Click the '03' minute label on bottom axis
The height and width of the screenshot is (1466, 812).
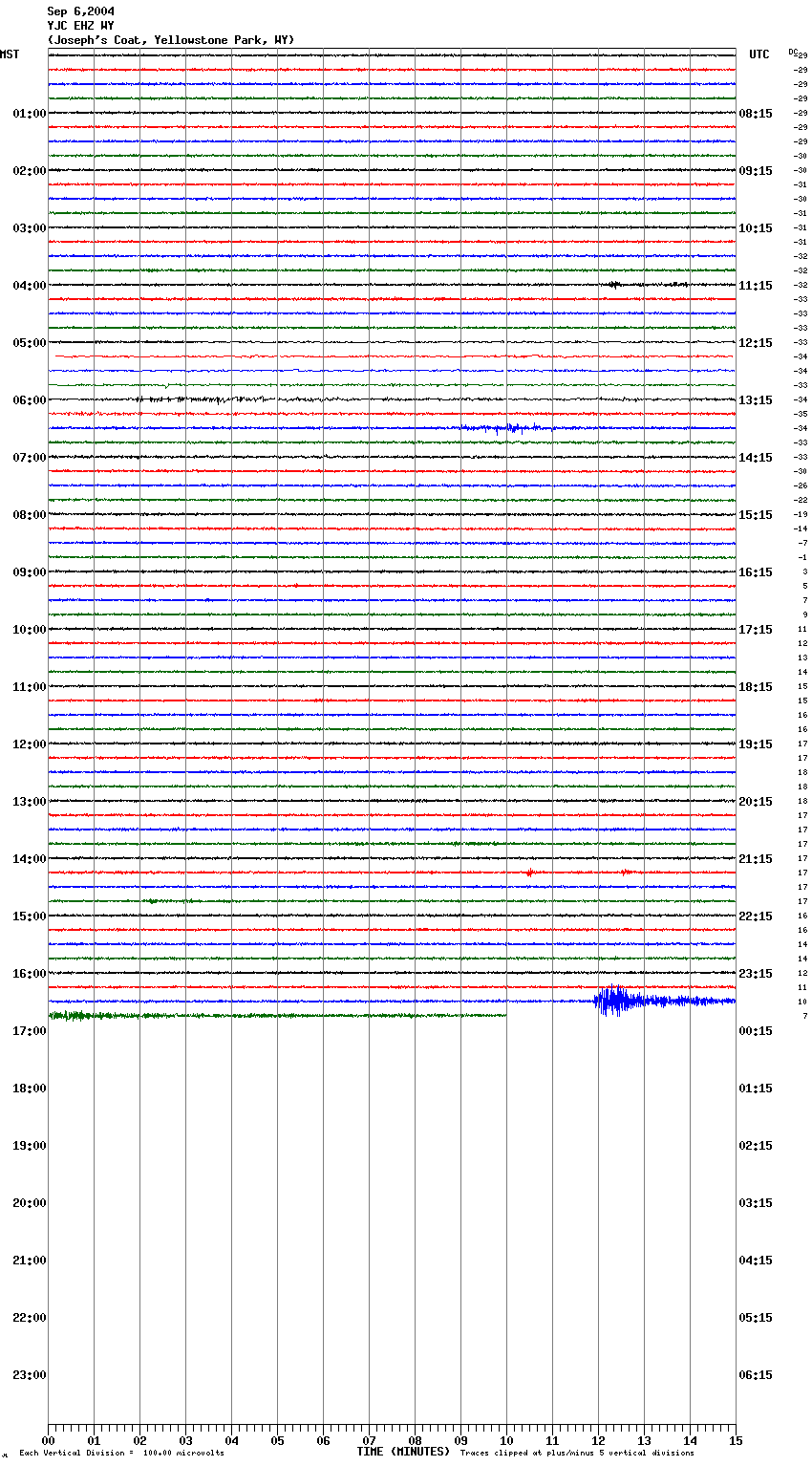[185, 1440]
